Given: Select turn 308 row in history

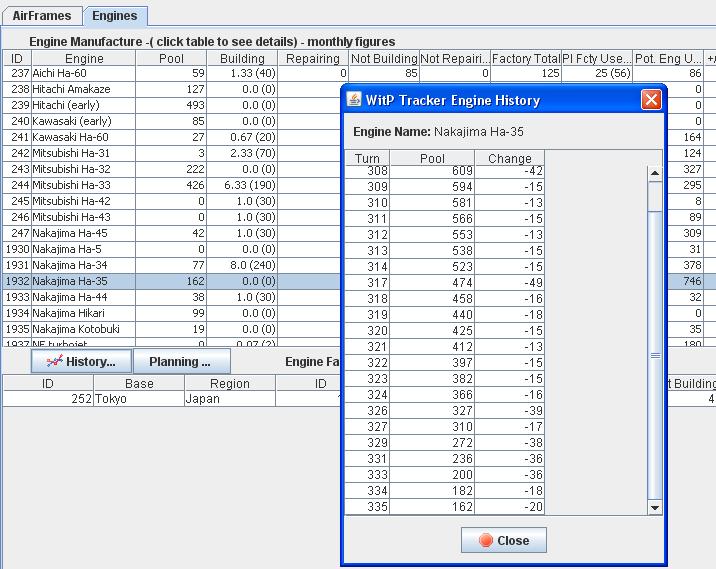Looking at the screenshot, I should point(444,171).
